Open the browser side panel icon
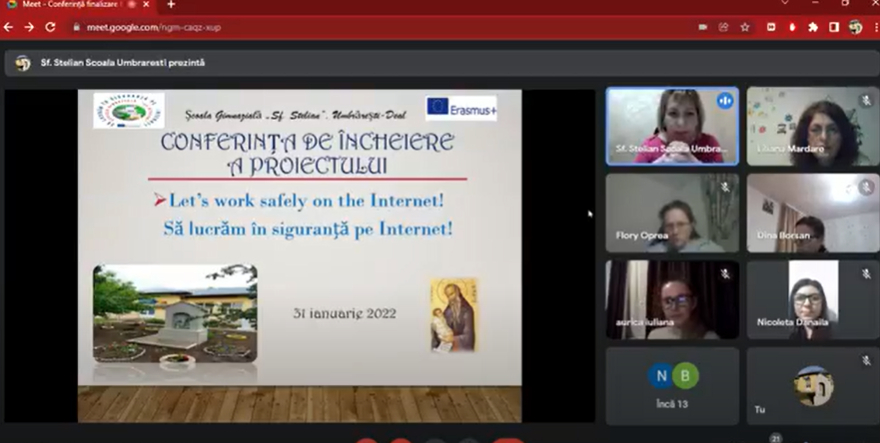Image resolution: width=880 pixels, height=443 pixels. 834,27
